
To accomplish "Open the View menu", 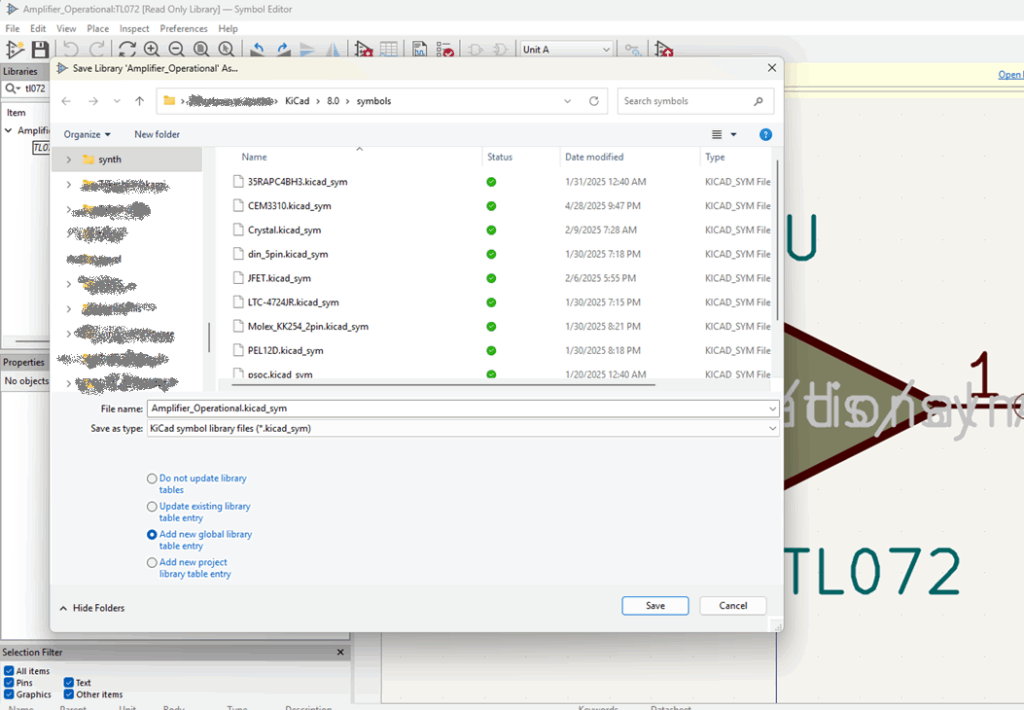I will click(66, 29).
